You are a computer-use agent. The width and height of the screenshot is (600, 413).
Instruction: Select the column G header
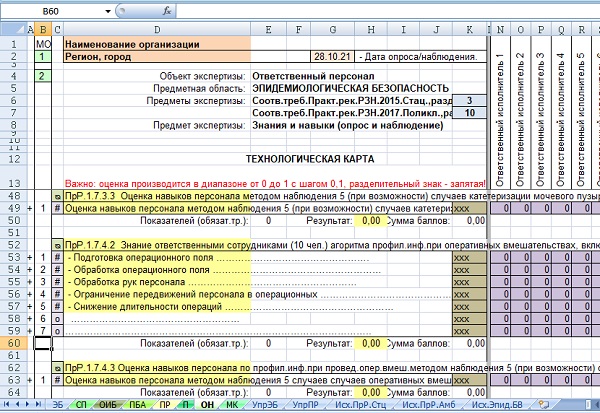pyautogui.click(x=333, y=30)
